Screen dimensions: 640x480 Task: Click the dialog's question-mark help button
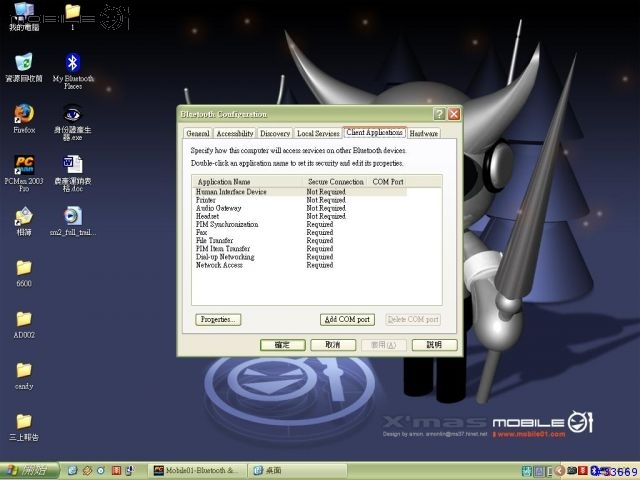439,114
